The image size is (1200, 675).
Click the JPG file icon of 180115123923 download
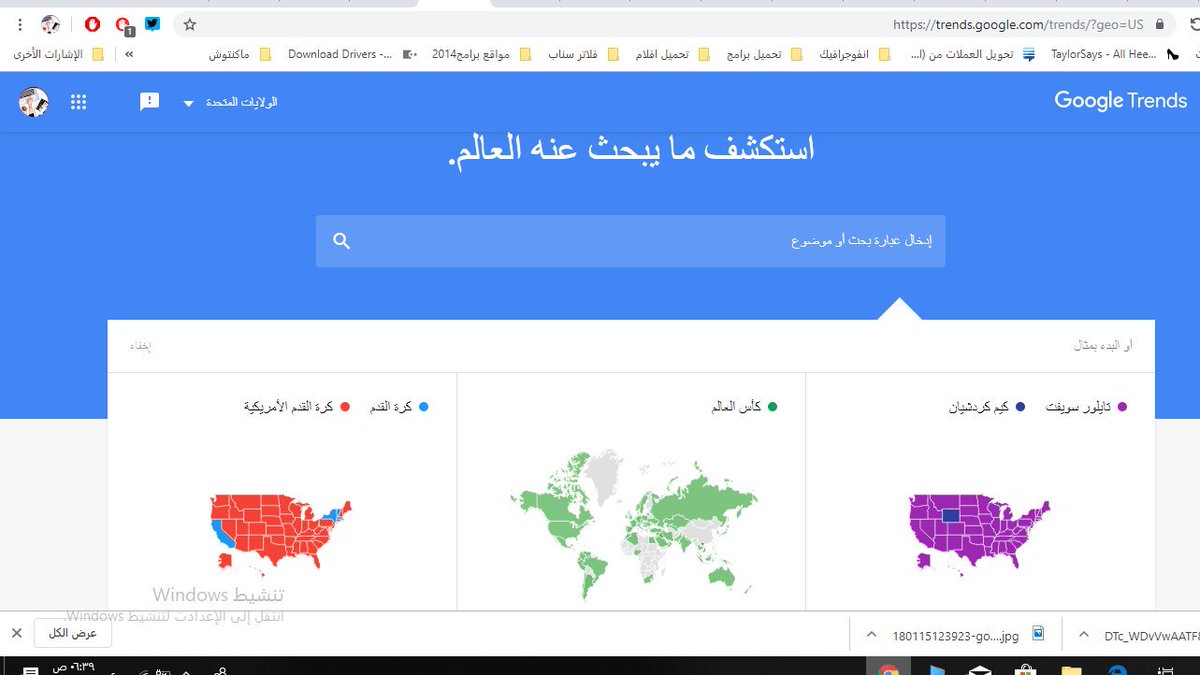(1037, 633)
